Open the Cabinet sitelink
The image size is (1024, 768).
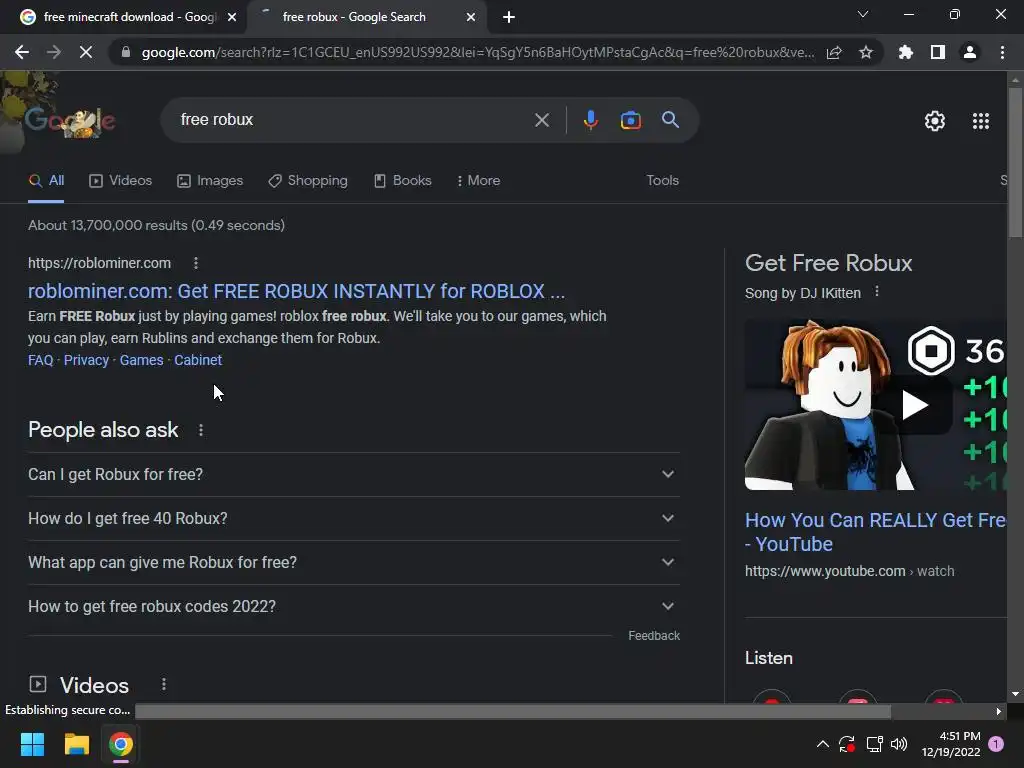click(x=198, y=360)
